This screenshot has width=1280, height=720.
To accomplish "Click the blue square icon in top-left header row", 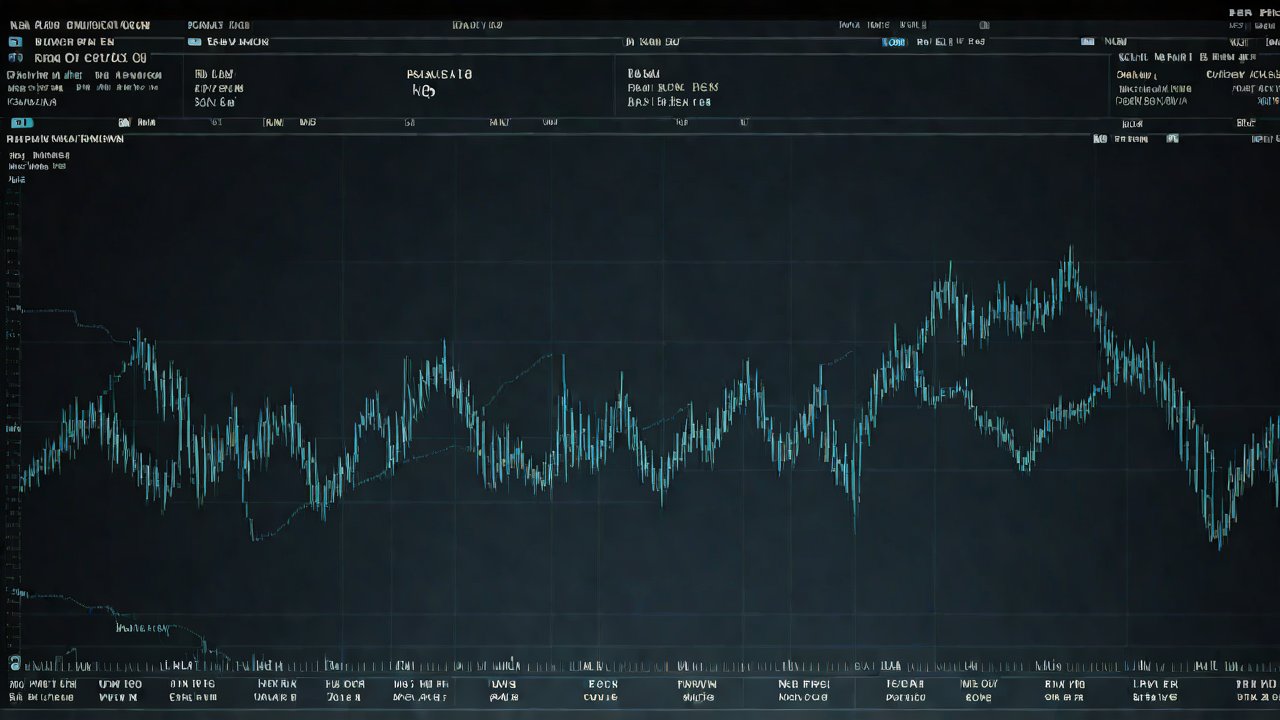I will [x=15, y=42].
